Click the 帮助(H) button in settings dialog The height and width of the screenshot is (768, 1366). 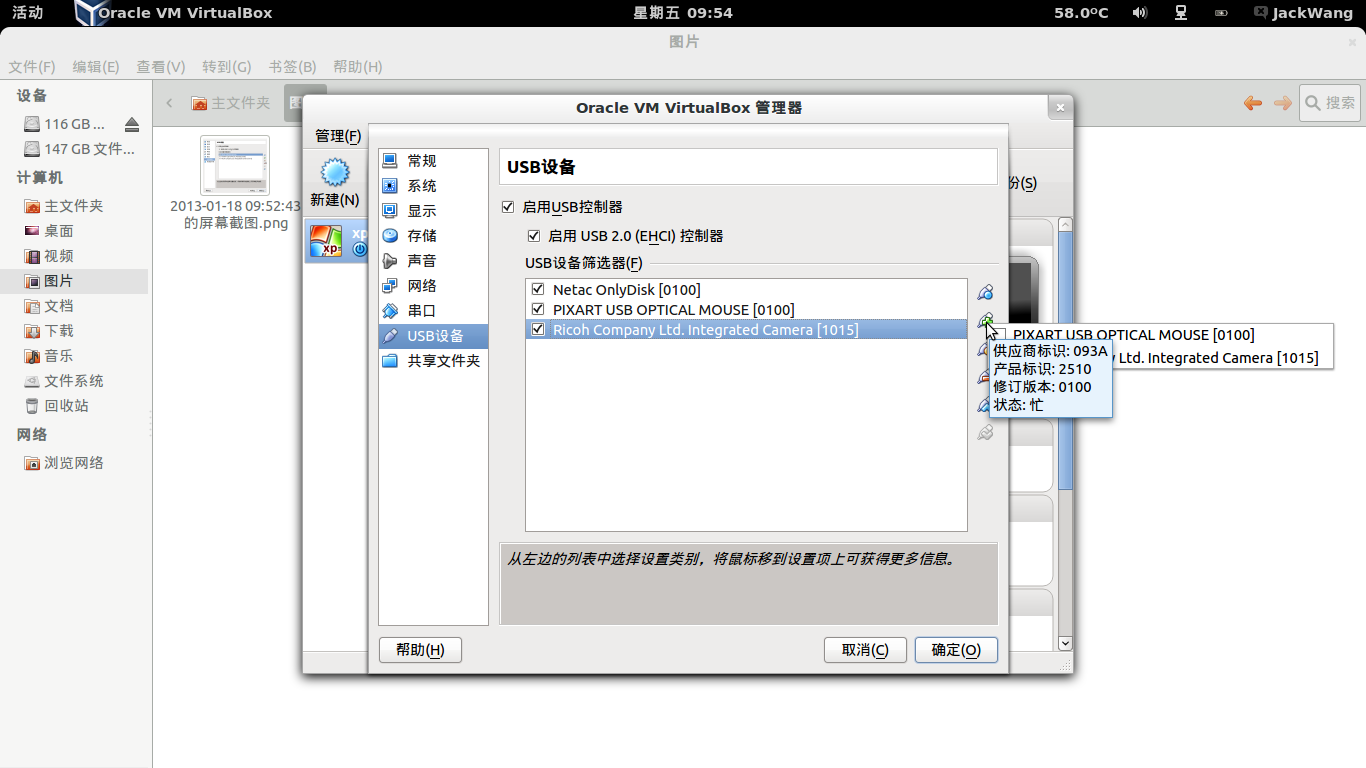(x=420, y=650)
